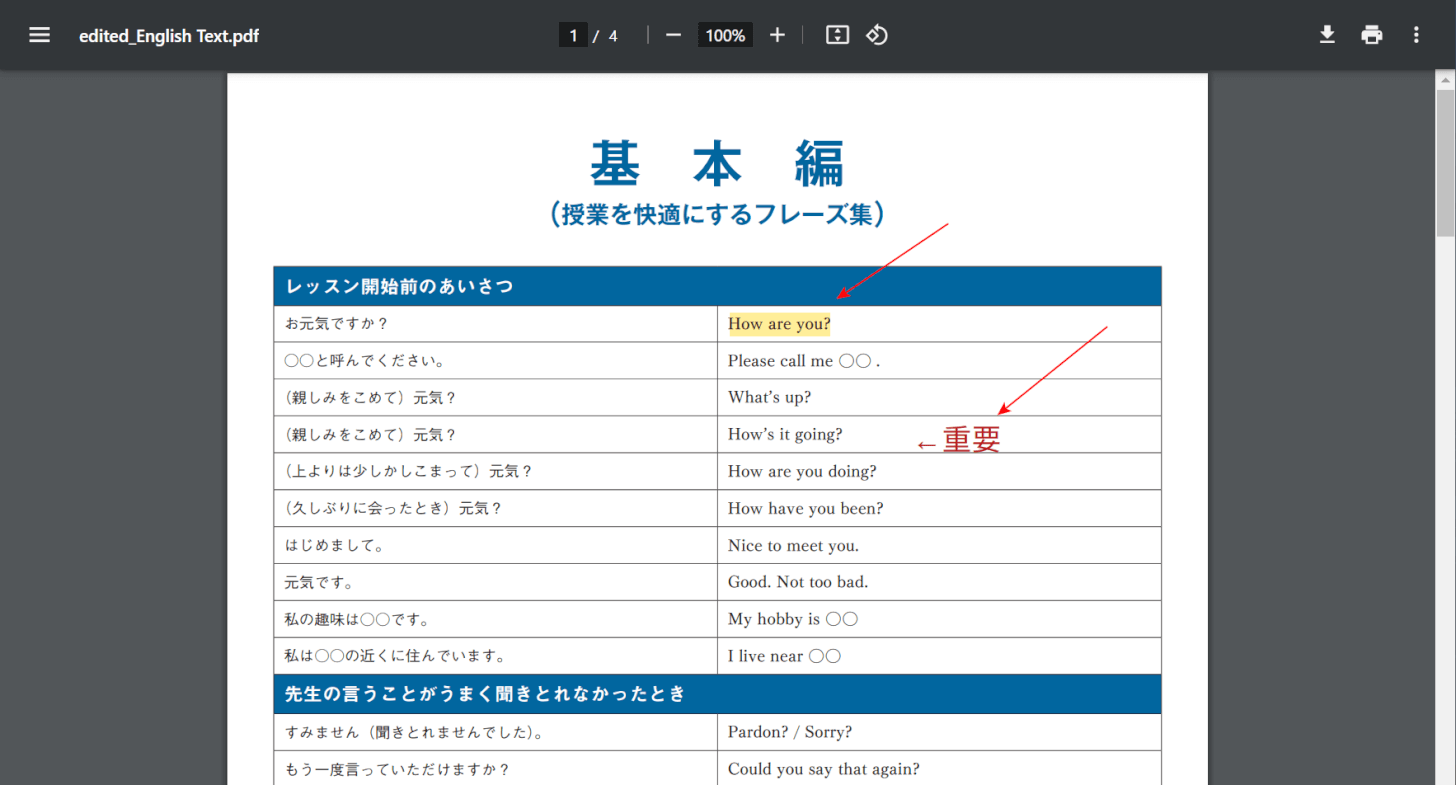
Task: Click the text 'I live near ○○'
Action: pos(784,656)
